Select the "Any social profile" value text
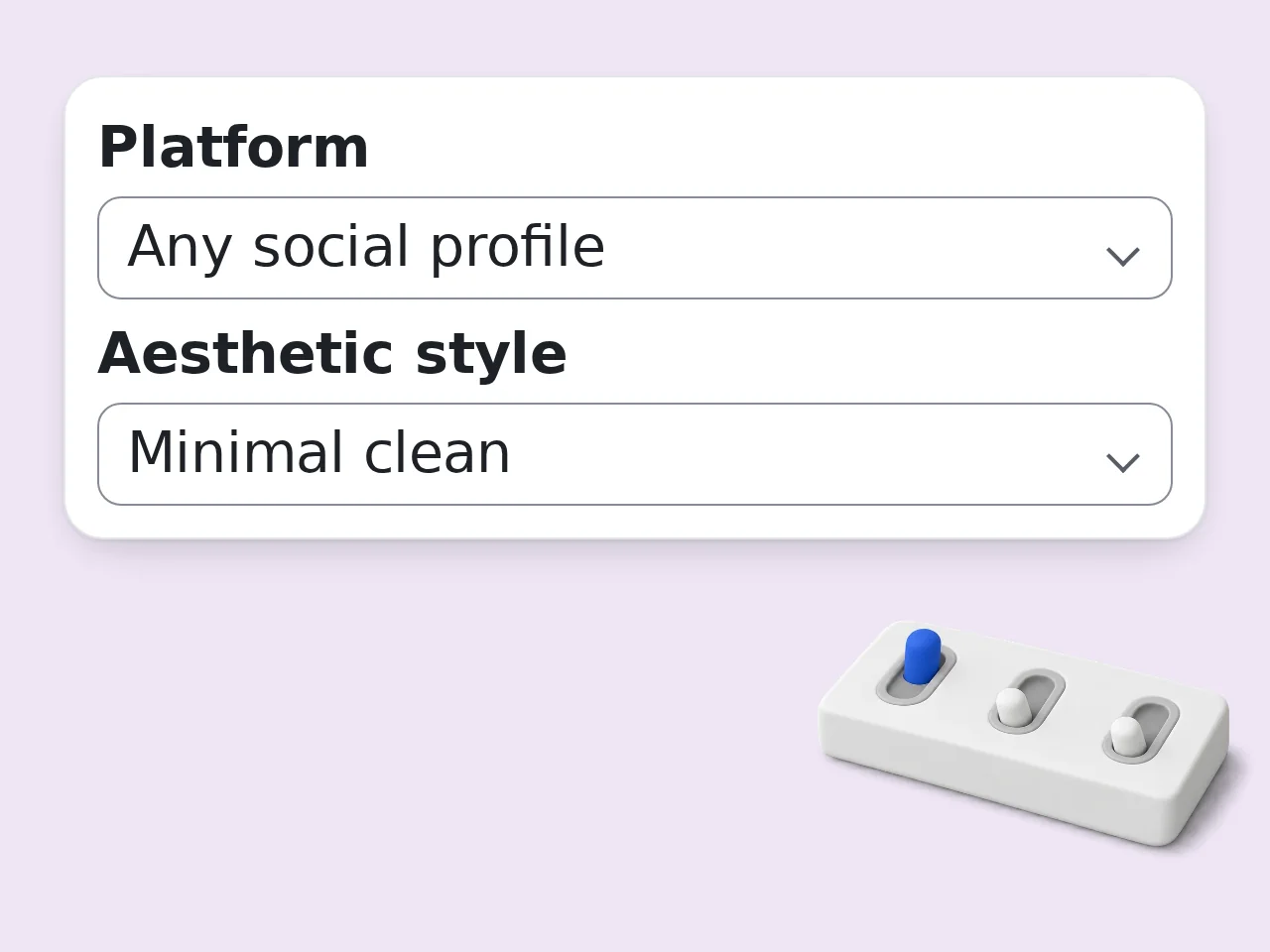The height and width of the screenshot is (952, 1270). pyautogui.click(x=366, y=247)
